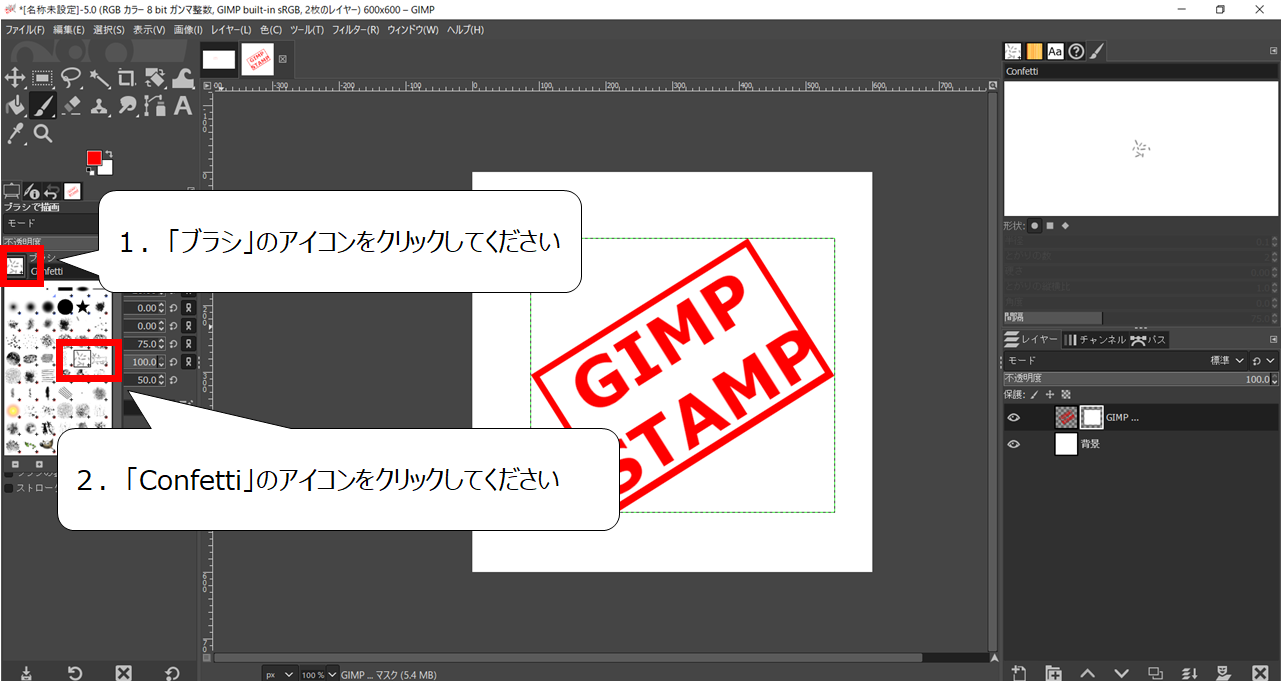Open the Windows menu (ウィンドウ)
The width and height of the screenshot is (1281, 681).
(x=413, y=30)
